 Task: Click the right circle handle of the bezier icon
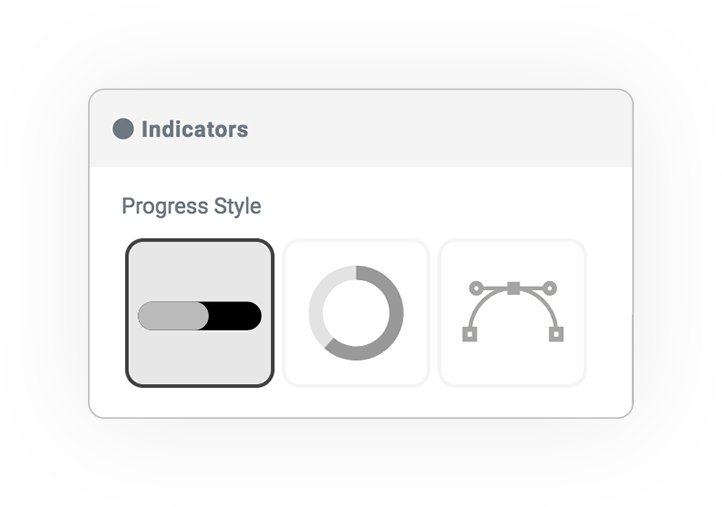[549, 288]
